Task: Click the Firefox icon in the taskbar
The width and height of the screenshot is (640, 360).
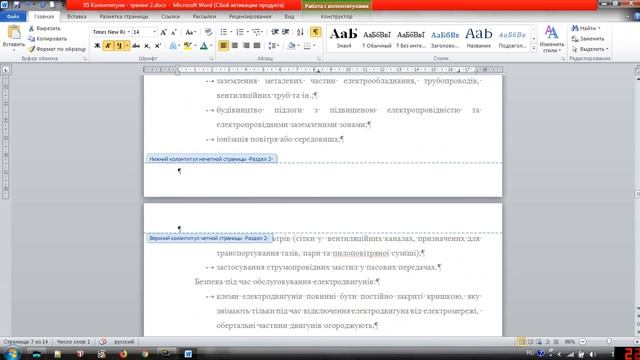Action: coord(123,354)
